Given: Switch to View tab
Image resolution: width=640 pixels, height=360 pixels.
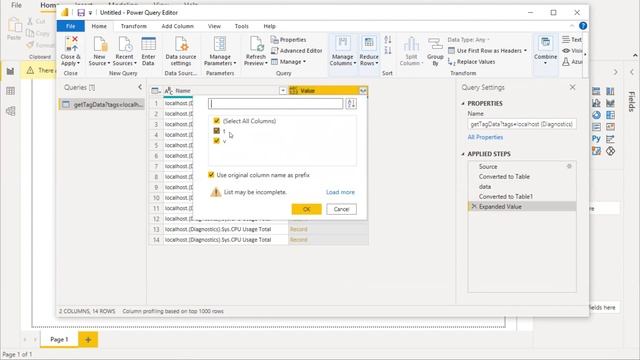Looking at the screenshot, I should tap(214, 26).
